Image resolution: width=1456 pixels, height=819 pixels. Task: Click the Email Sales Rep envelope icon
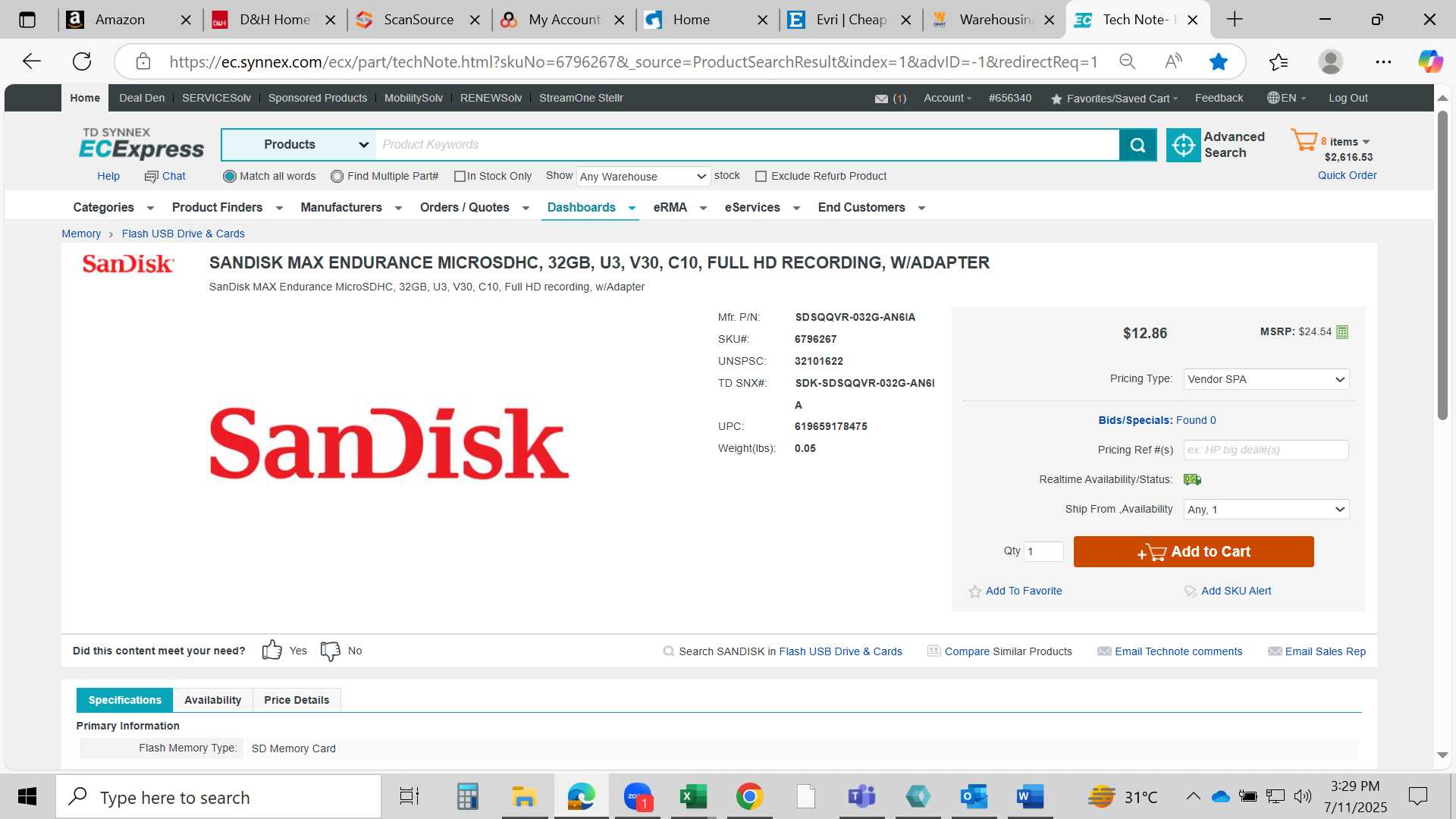pos(1275,651)
